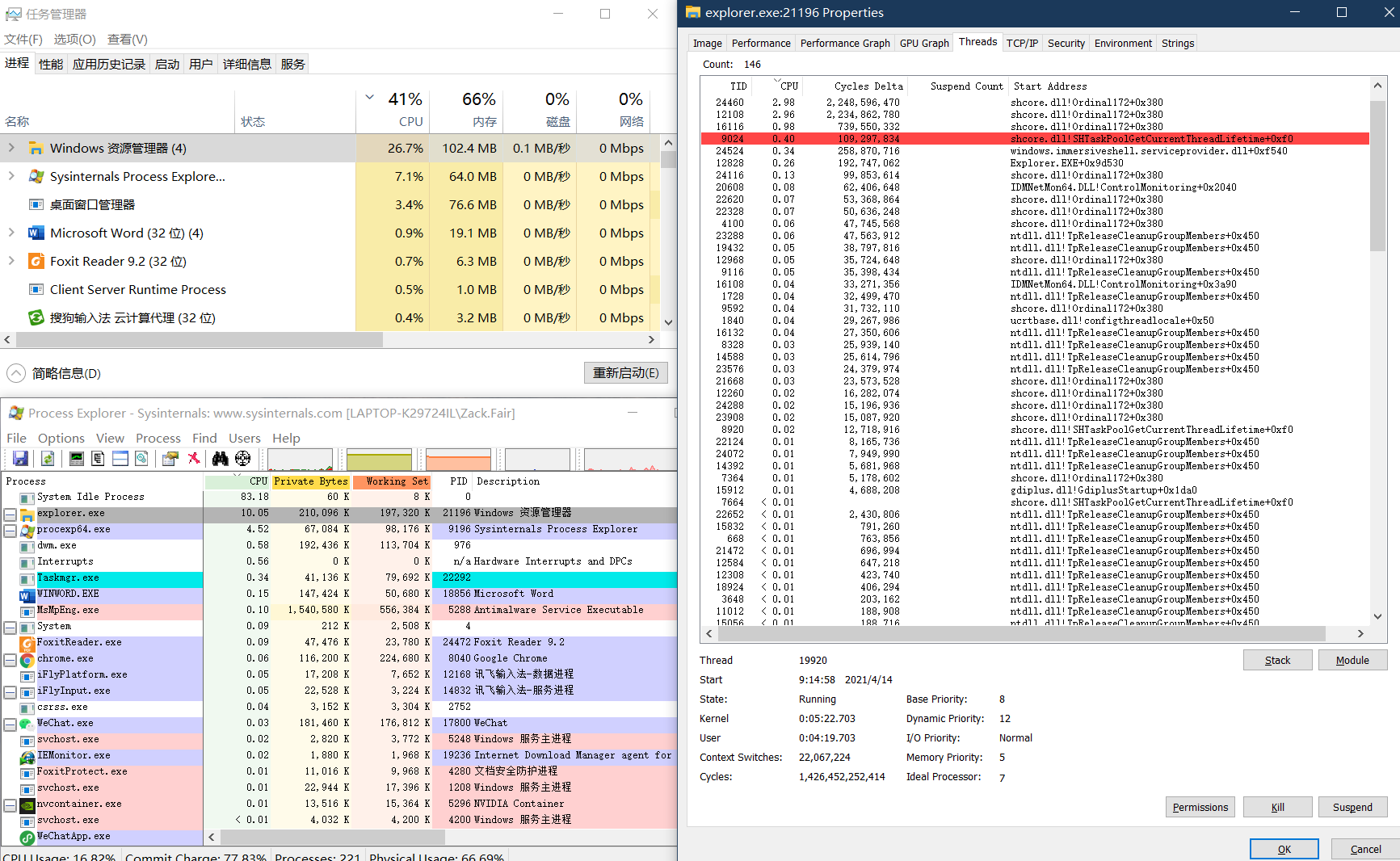Click the icon beside IEMonitor.exe

[x=27, y=756]
